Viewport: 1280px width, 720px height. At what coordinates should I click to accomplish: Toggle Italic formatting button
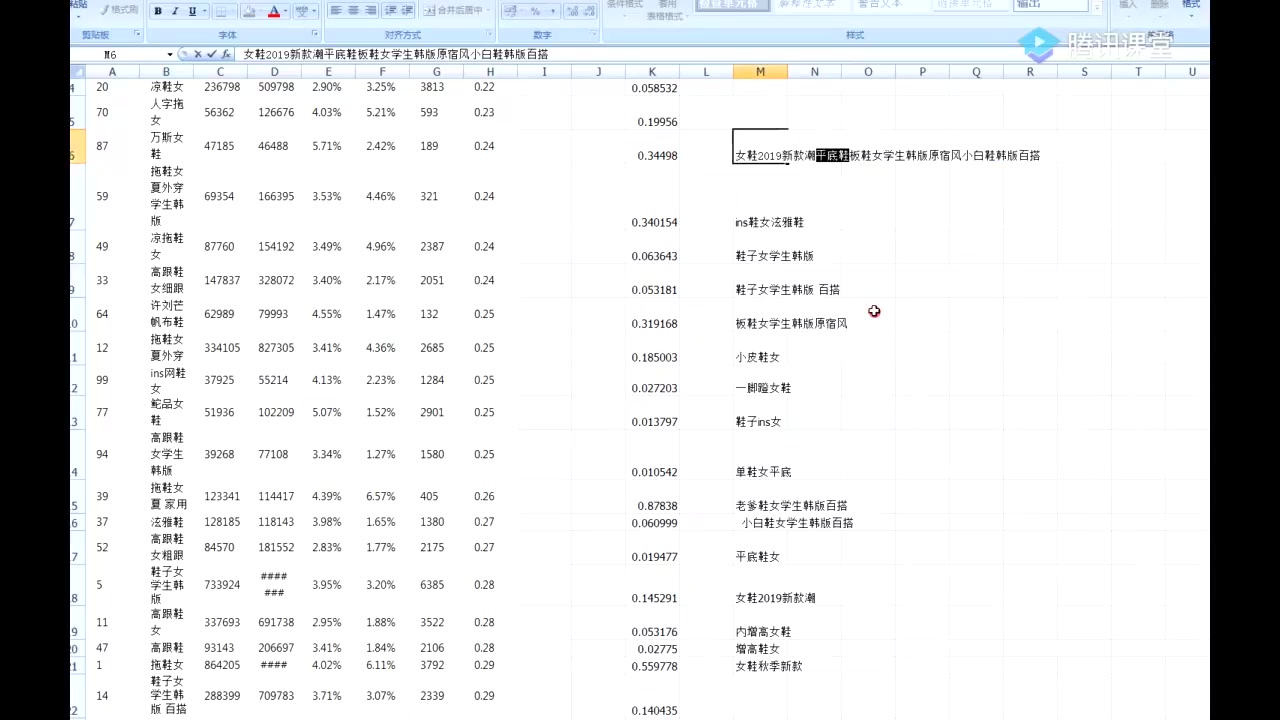(175, 11)
